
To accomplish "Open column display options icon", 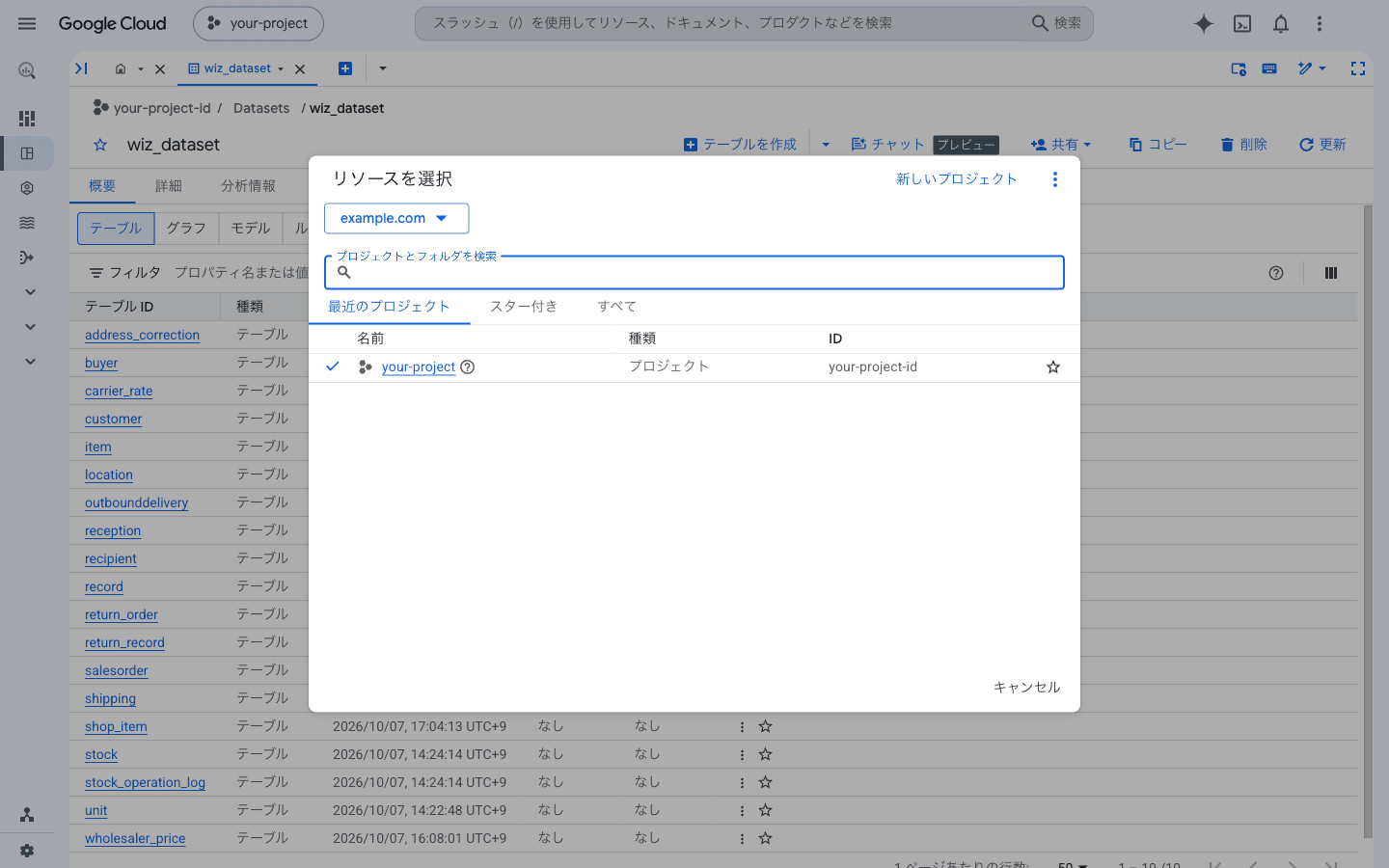I will pyautogui.click(x=1331, y=273).
